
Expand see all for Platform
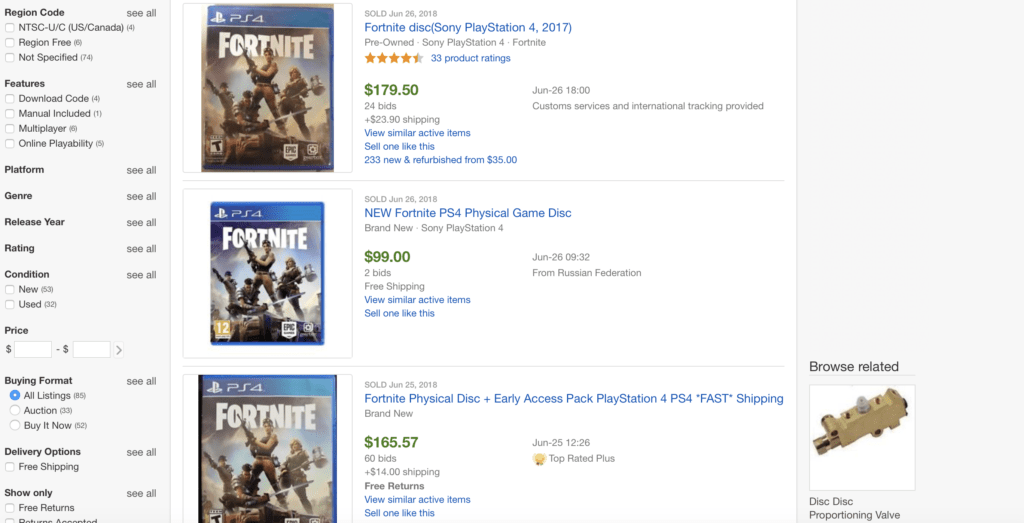point(142,170)
